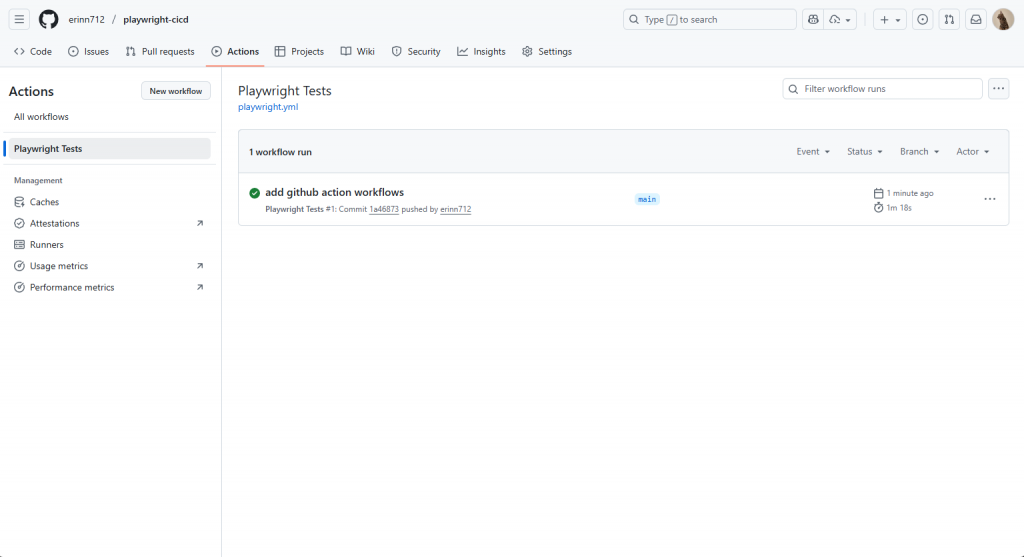Click the magnifier icon in Filter workflow runs

(793, 89)
